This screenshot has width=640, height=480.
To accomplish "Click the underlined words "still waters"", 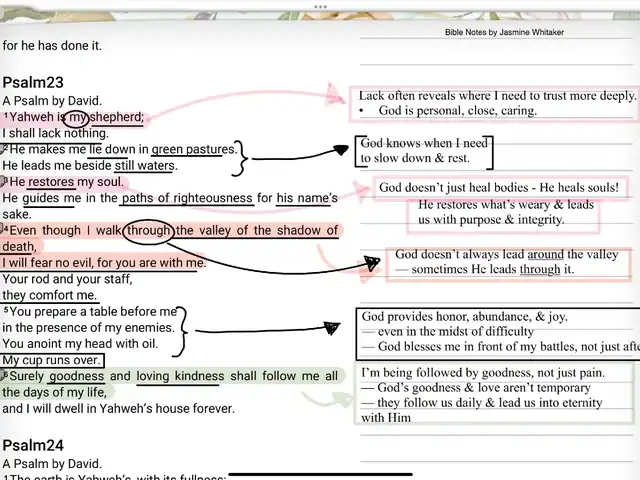I will tap(145, 165).
